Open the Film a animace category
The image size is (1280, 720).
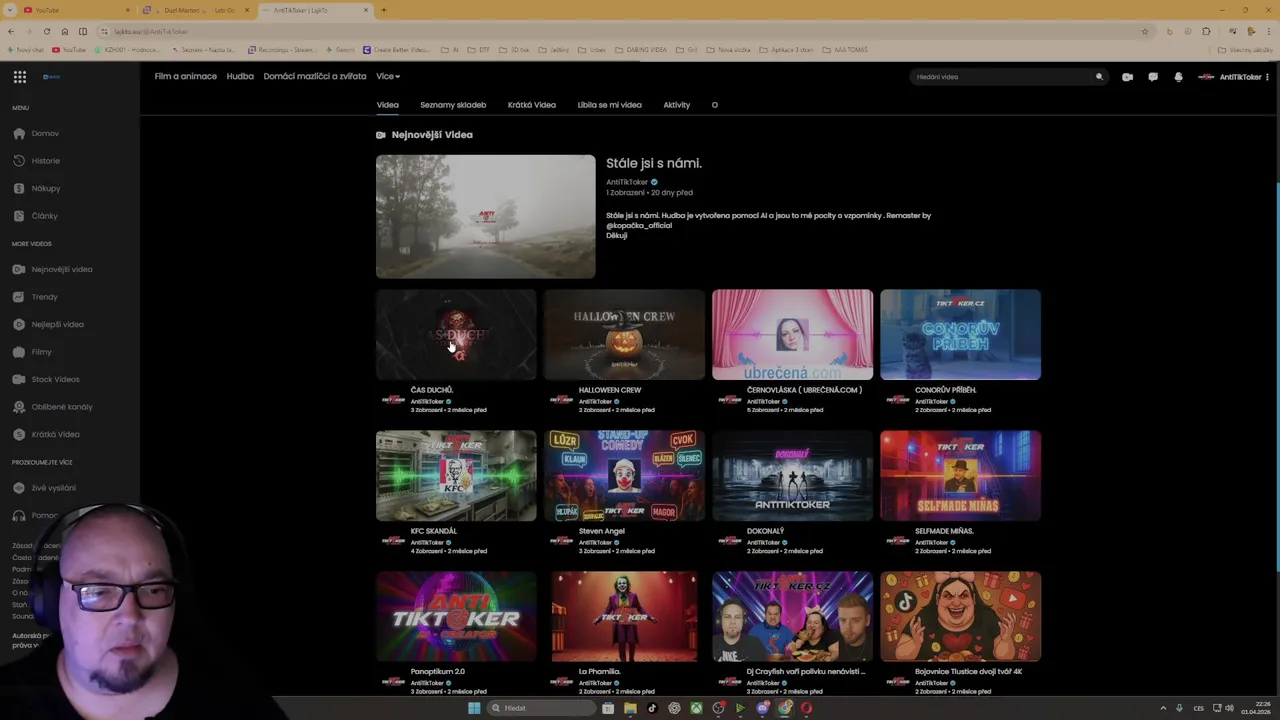[185, 76]
